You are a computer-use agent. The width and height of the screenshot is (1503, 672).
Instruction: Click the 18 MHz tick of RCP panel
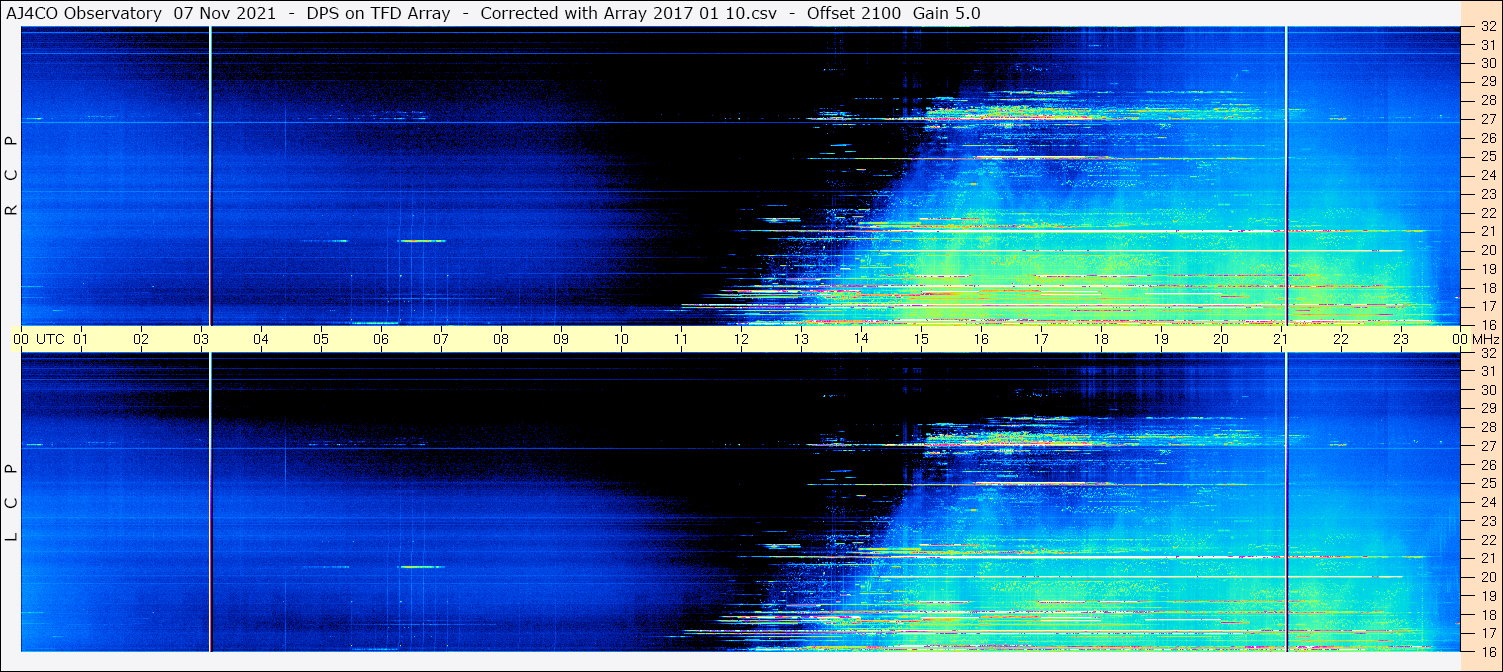(1488, 287)
